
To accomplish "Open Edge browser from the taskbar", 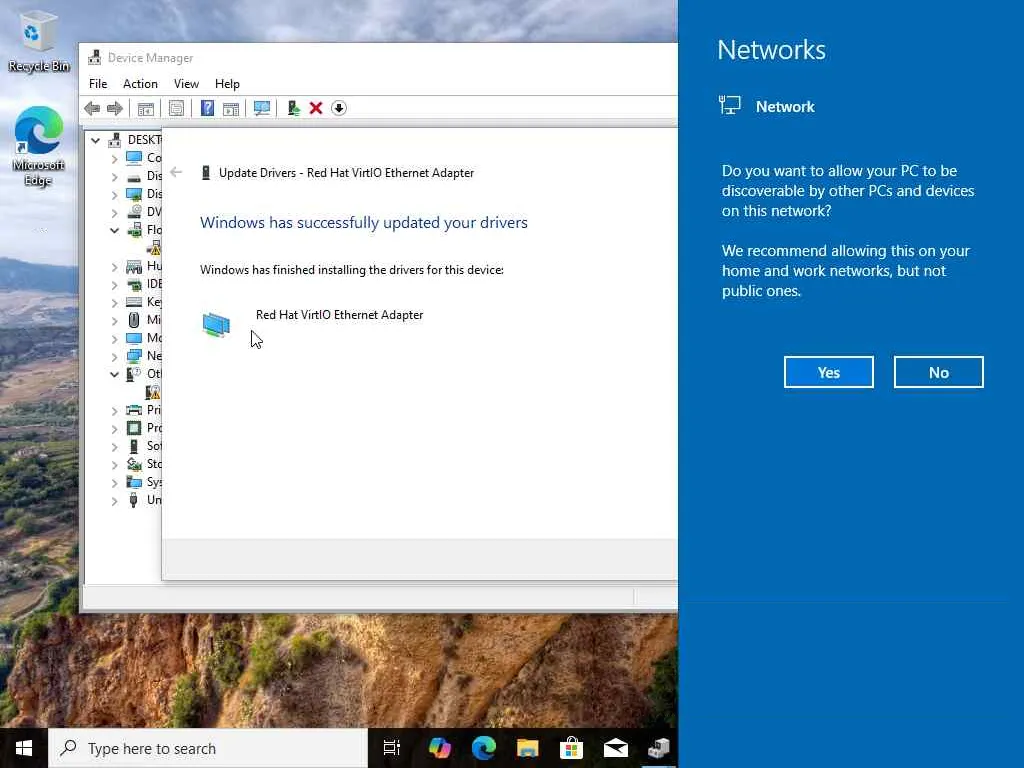I will (484, 748).
